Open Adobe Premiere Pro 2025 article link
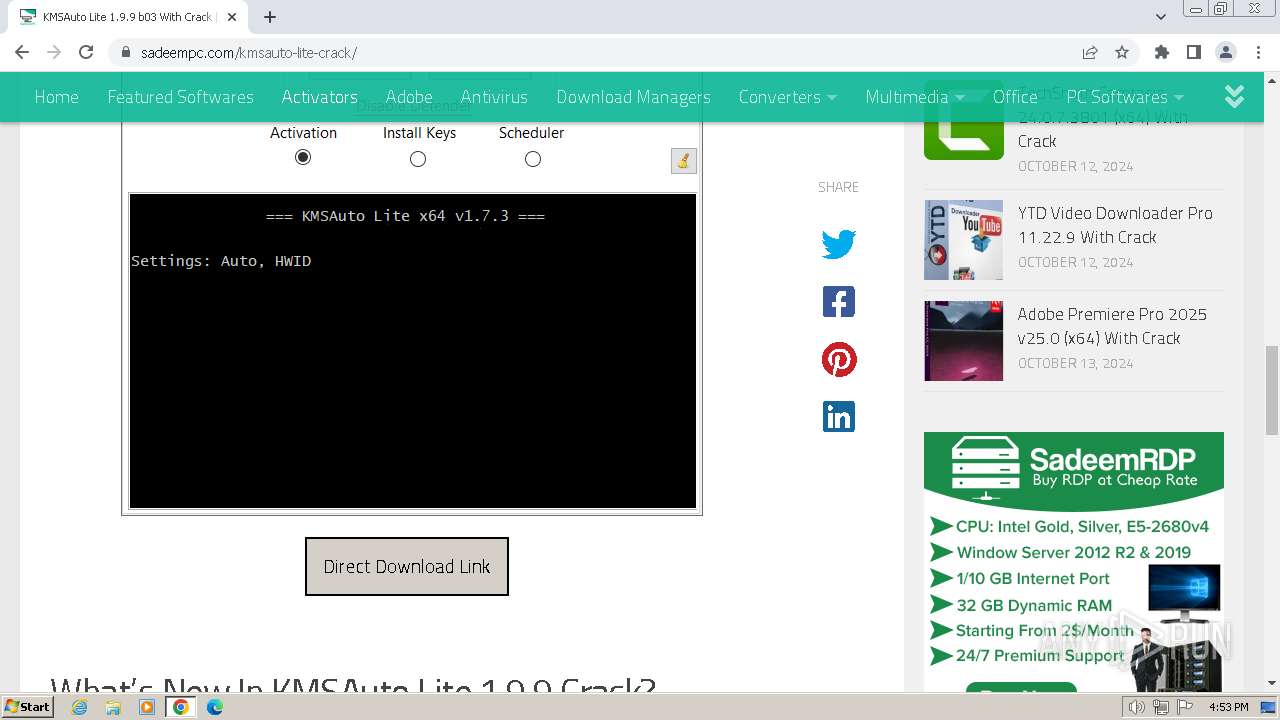This screenshot has width=1280, height=720. tap(1112, 326)
